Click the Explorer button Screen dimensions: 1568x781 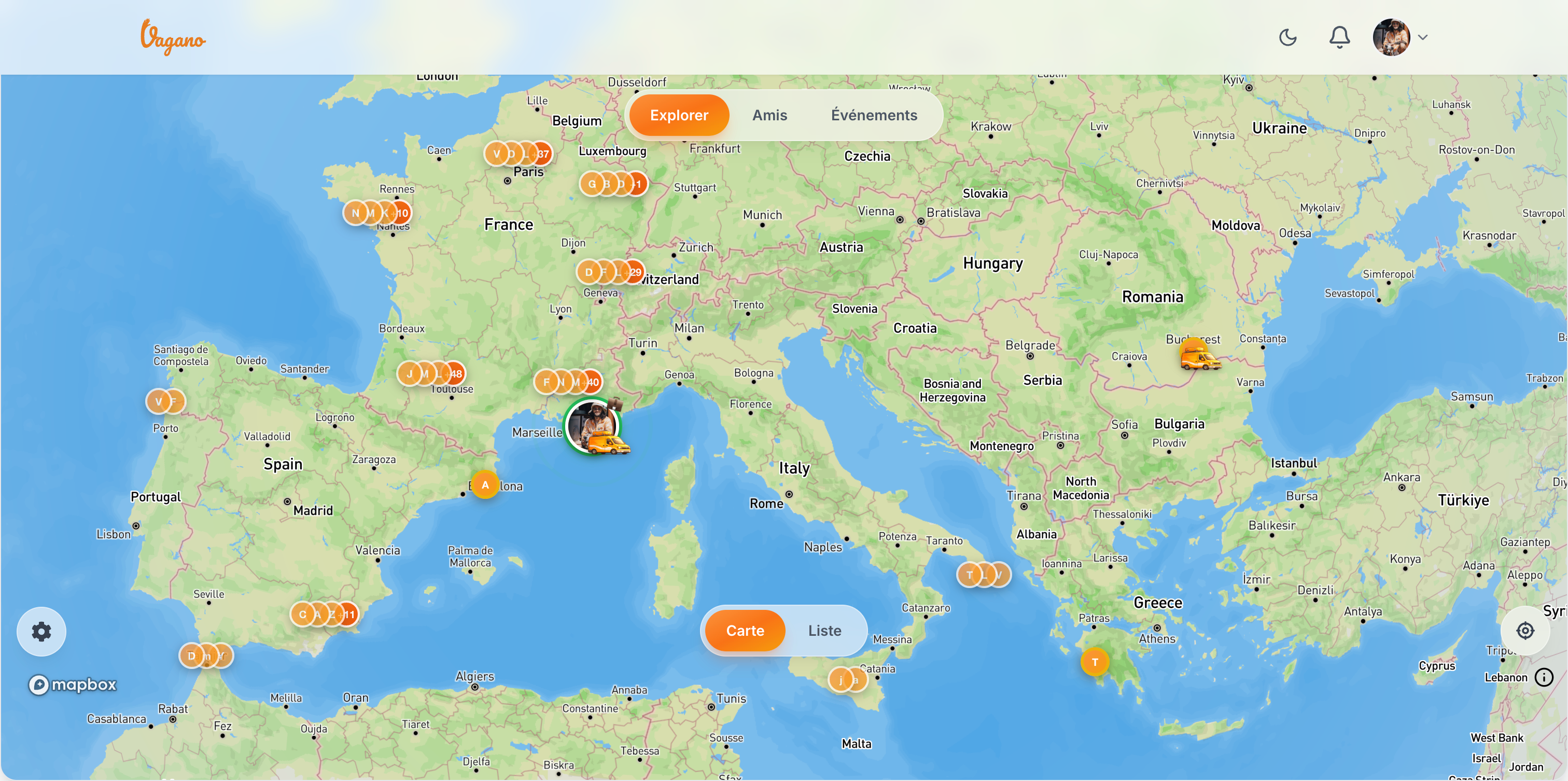679,115
